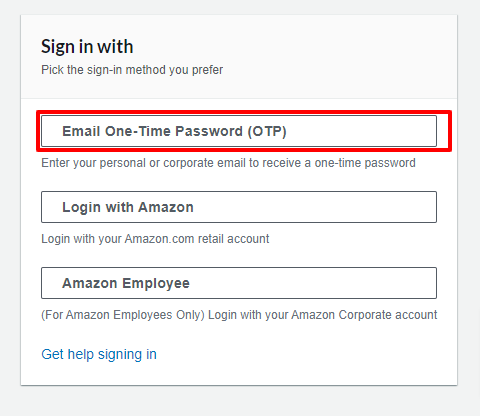Click the empty right side of the Amazon Employee button
This screenshot has height=416, width=480.
click(313, 283)
